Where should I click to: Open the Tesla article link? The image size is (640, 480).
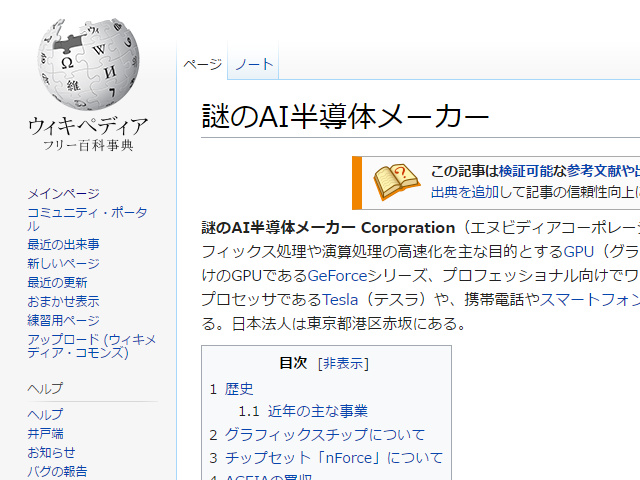pos(340,300)
